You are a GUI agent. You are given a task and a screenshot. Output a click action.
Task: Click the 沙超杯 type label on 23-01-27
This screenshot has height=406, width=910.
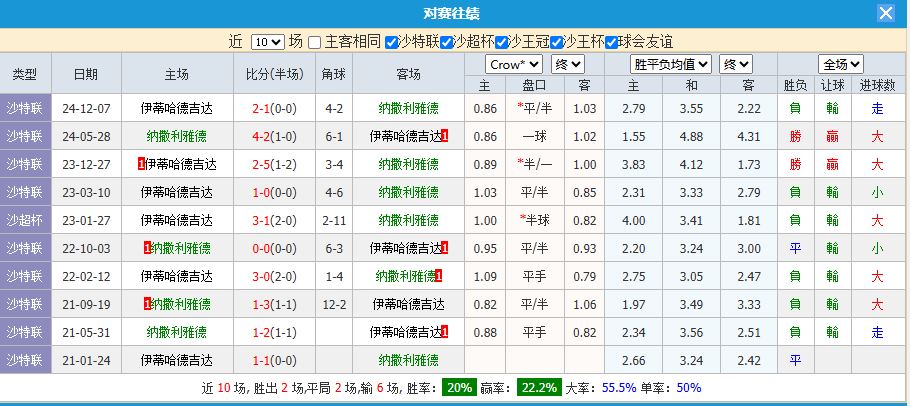24,220
